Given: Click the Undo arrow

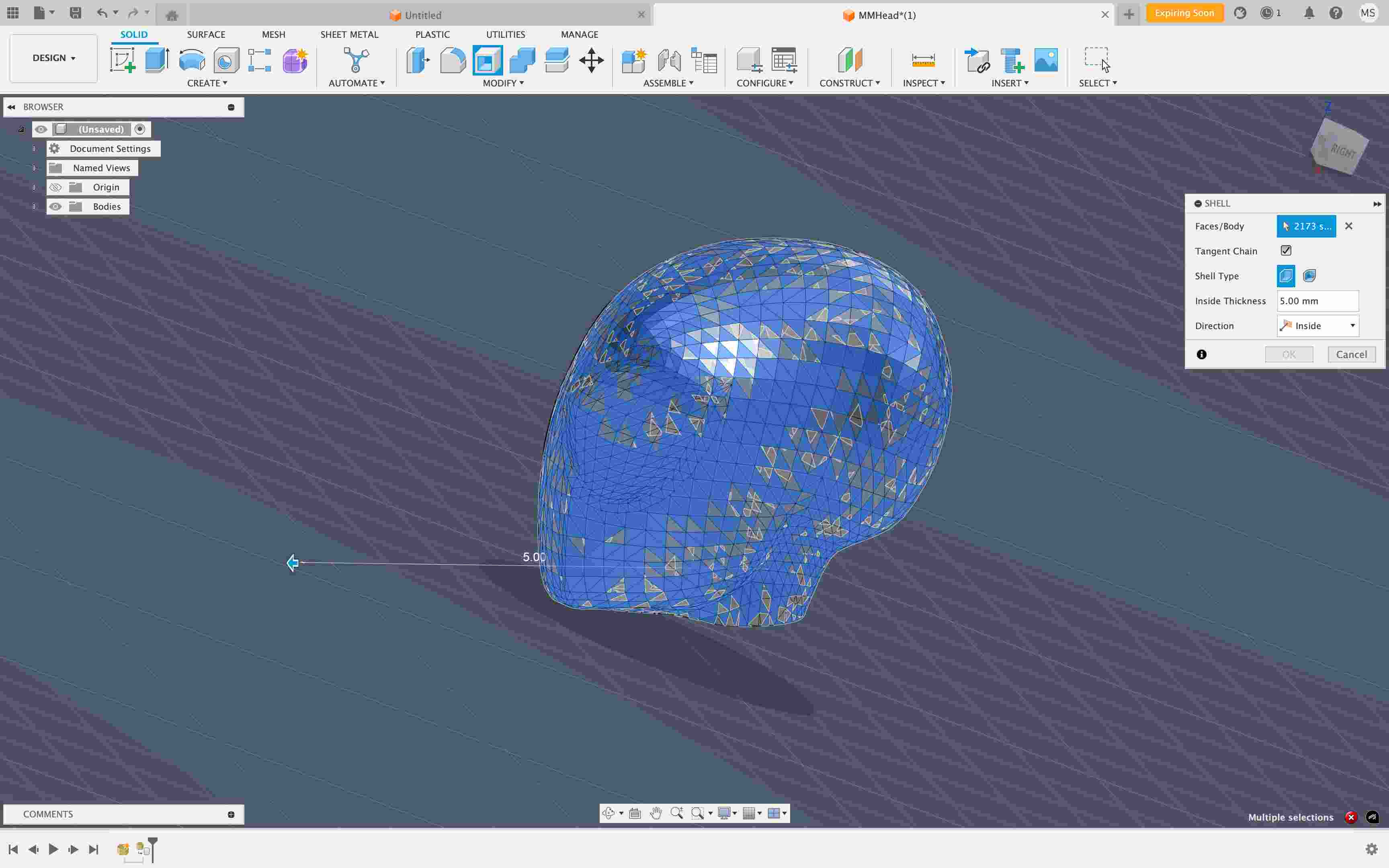Looking at the screenshot, I should (102, 12).
